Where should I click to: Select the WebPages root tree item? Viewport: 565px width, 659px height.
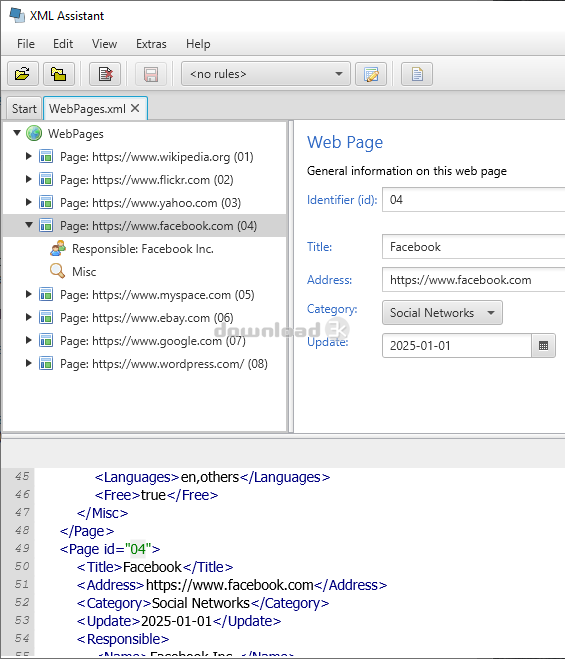[x=76, y=134]
